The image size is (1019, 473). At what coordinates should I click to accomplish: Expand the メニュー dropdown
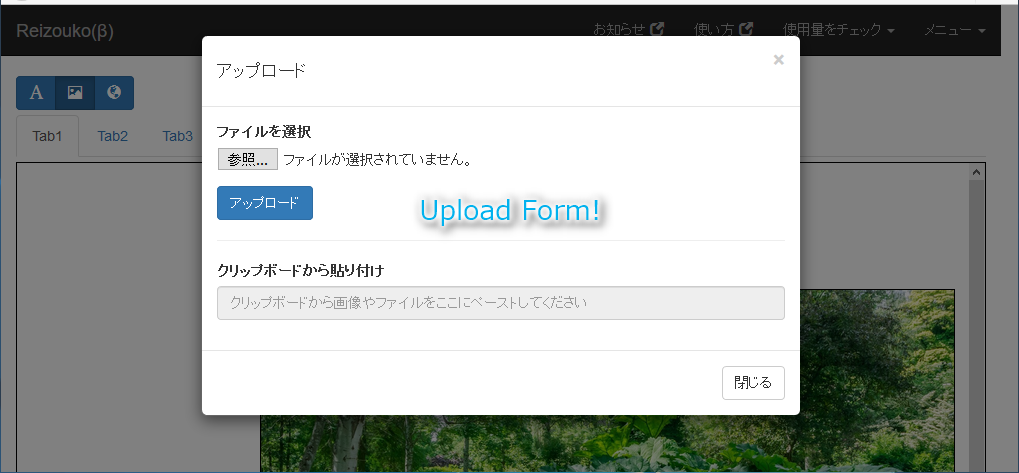click(x=955, y=30)
